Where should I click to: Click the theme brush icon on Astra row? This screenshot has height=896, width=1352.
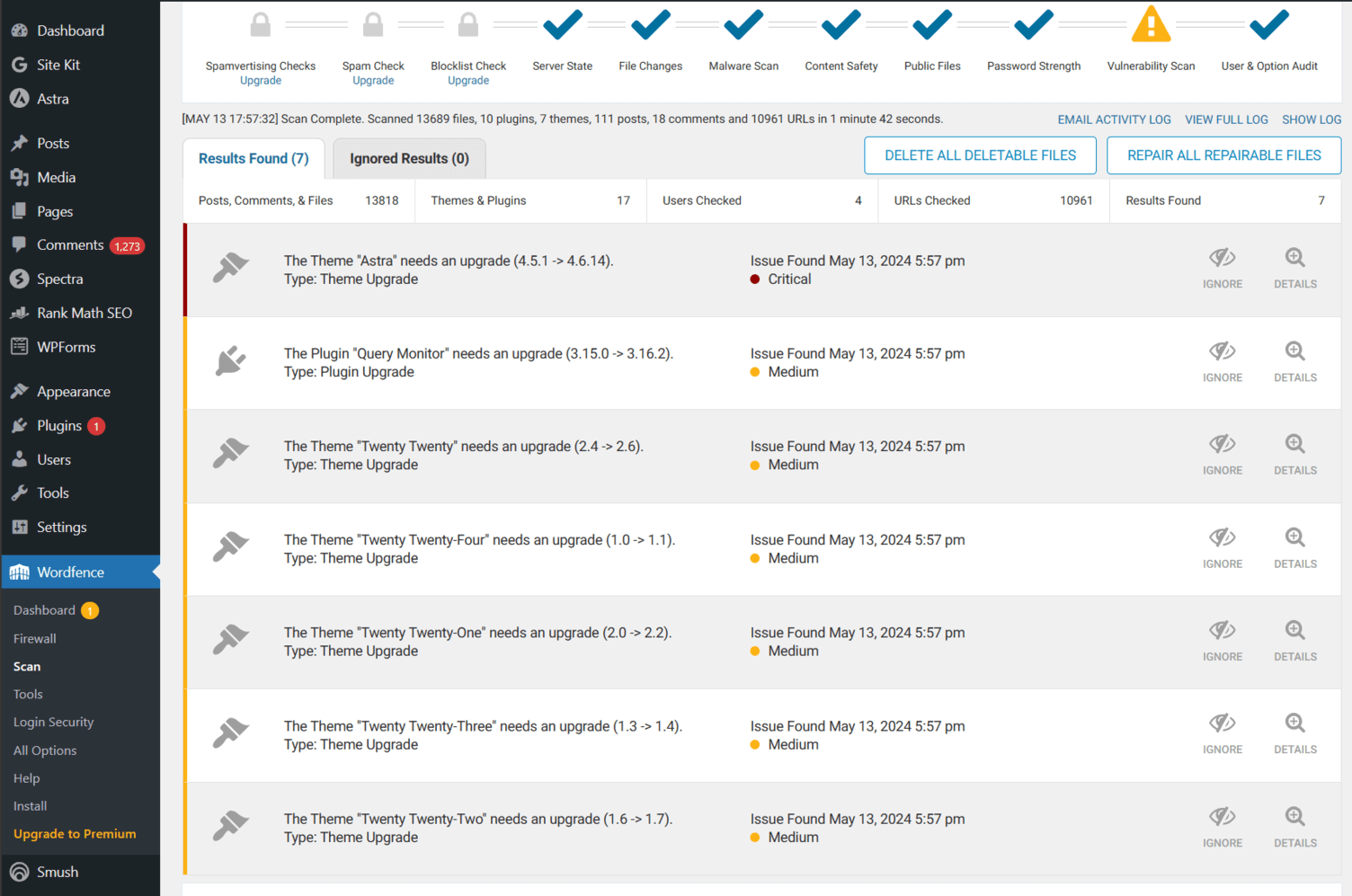point(231,267)
